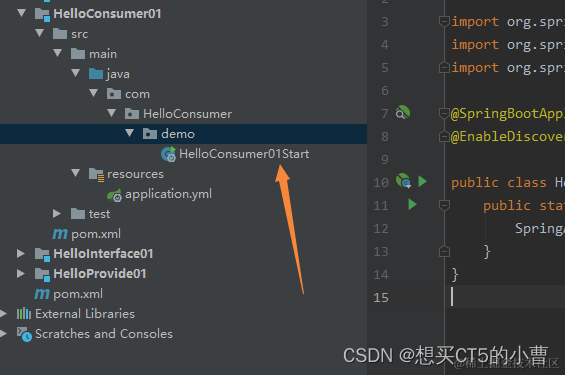Screen dimensions: 565x375
Task: Click the demo package icon
Action: [150, 134]
